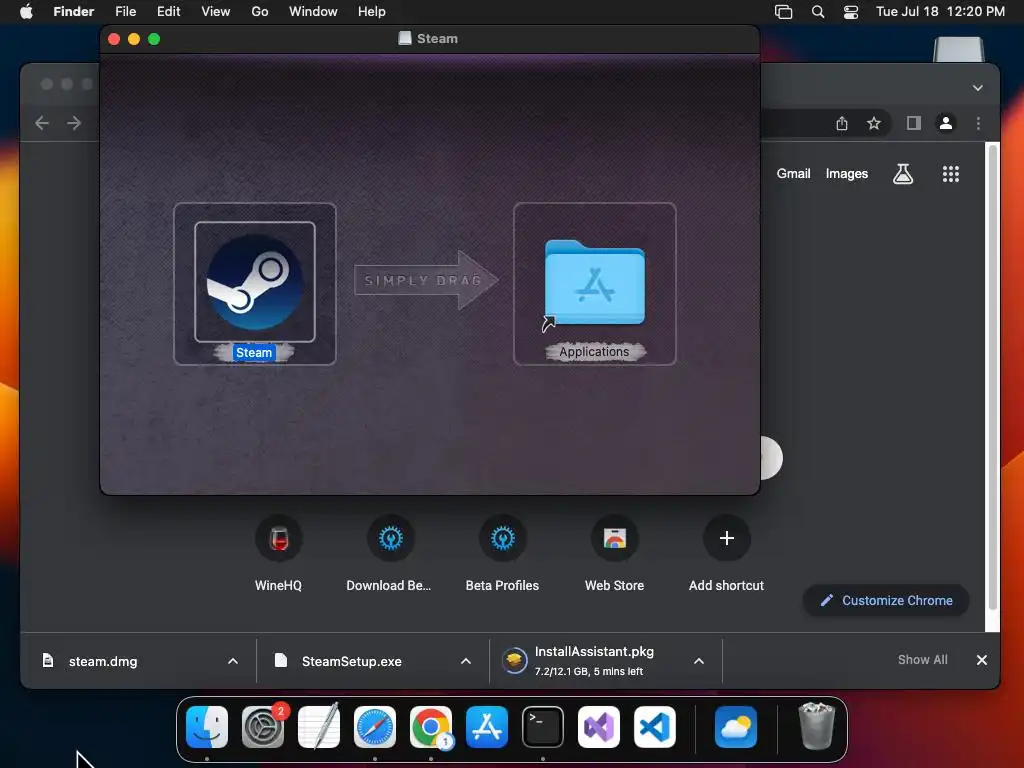
Task: Open Chrome from the Dock
Action: (431, 727)
